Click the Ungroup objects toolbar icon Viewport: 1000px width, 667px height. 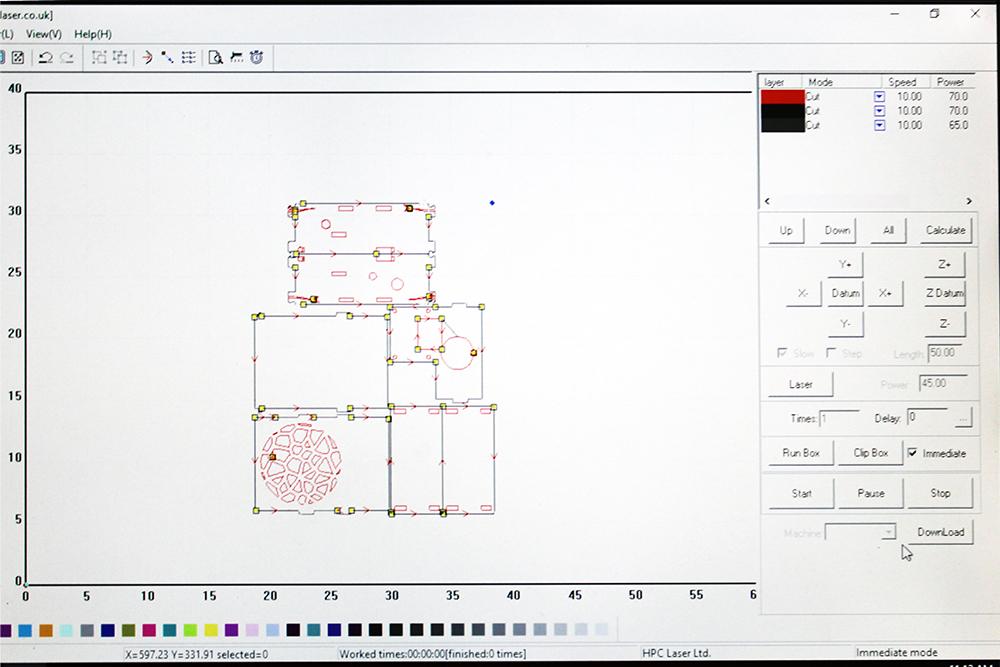coord(120,57)
